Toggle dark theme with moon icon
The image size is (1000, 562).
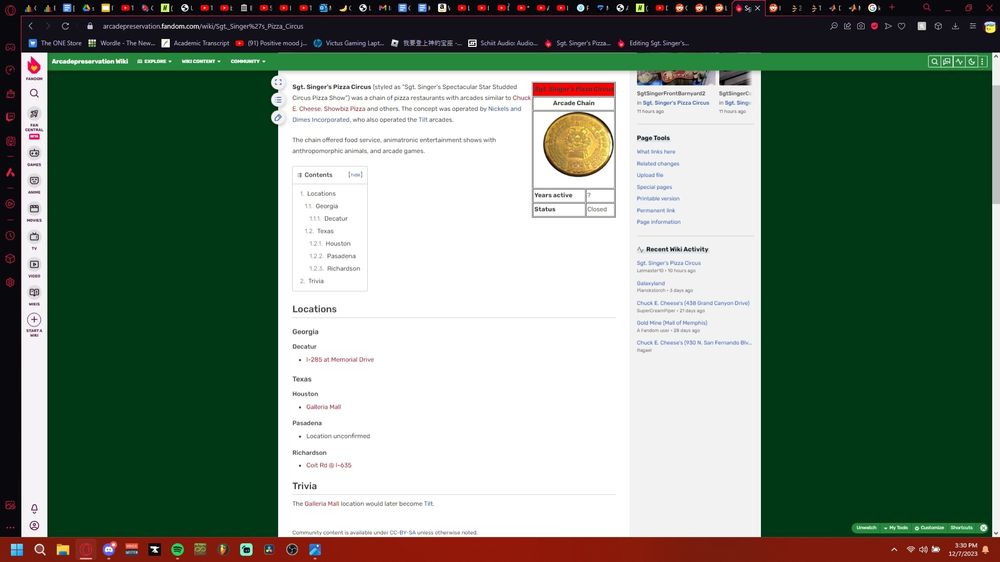pyautogui.click(x=971, y=61)
